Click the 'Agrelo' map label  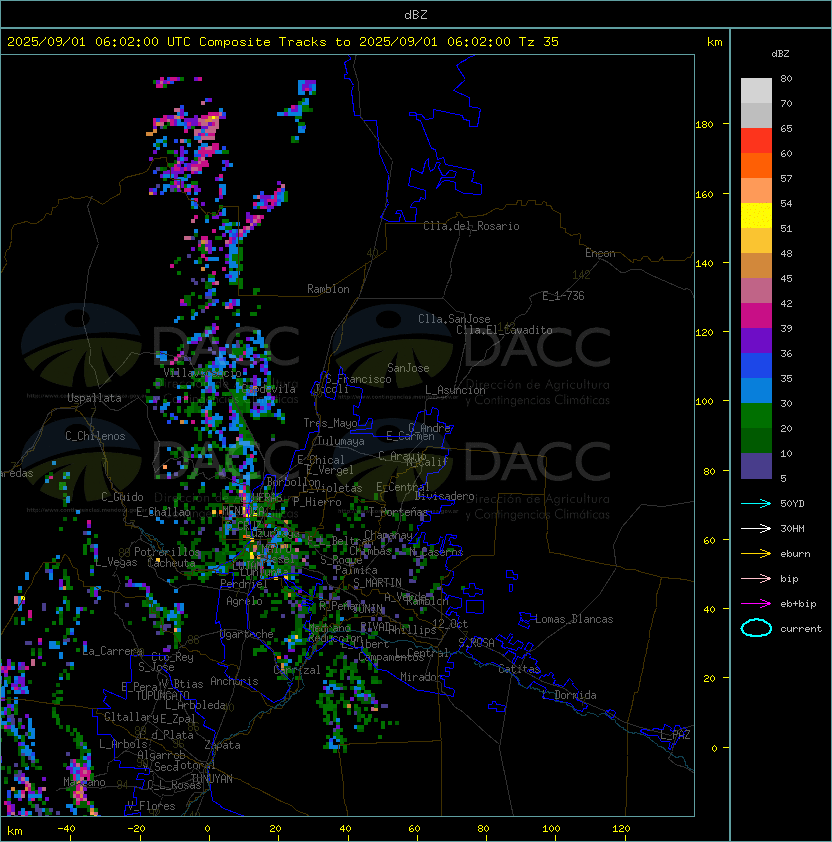click(x=244, y=601)
